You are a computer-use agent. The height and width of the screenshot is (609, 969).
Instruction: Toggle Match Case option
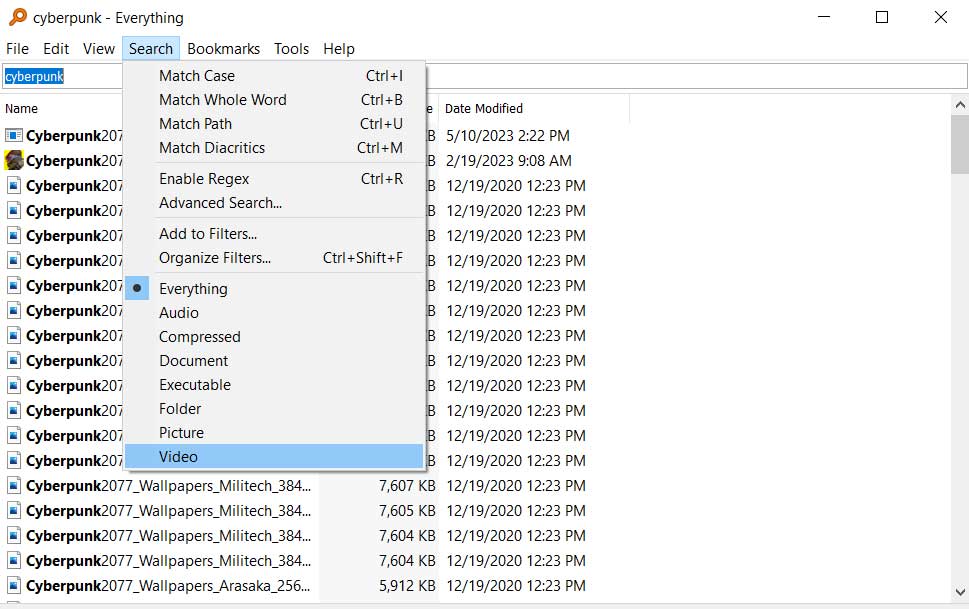pos(274,75)
